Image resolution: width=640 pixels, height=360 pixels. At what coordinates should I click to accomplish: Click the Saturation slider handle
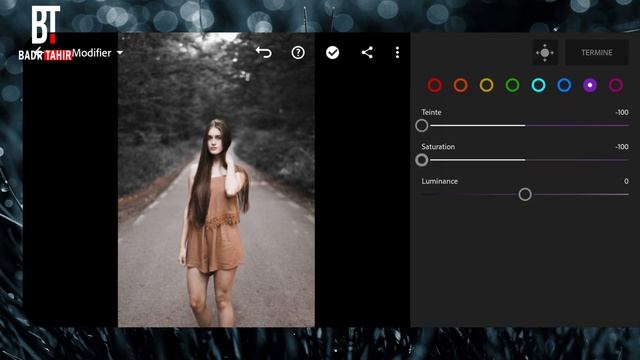(422, 160)
